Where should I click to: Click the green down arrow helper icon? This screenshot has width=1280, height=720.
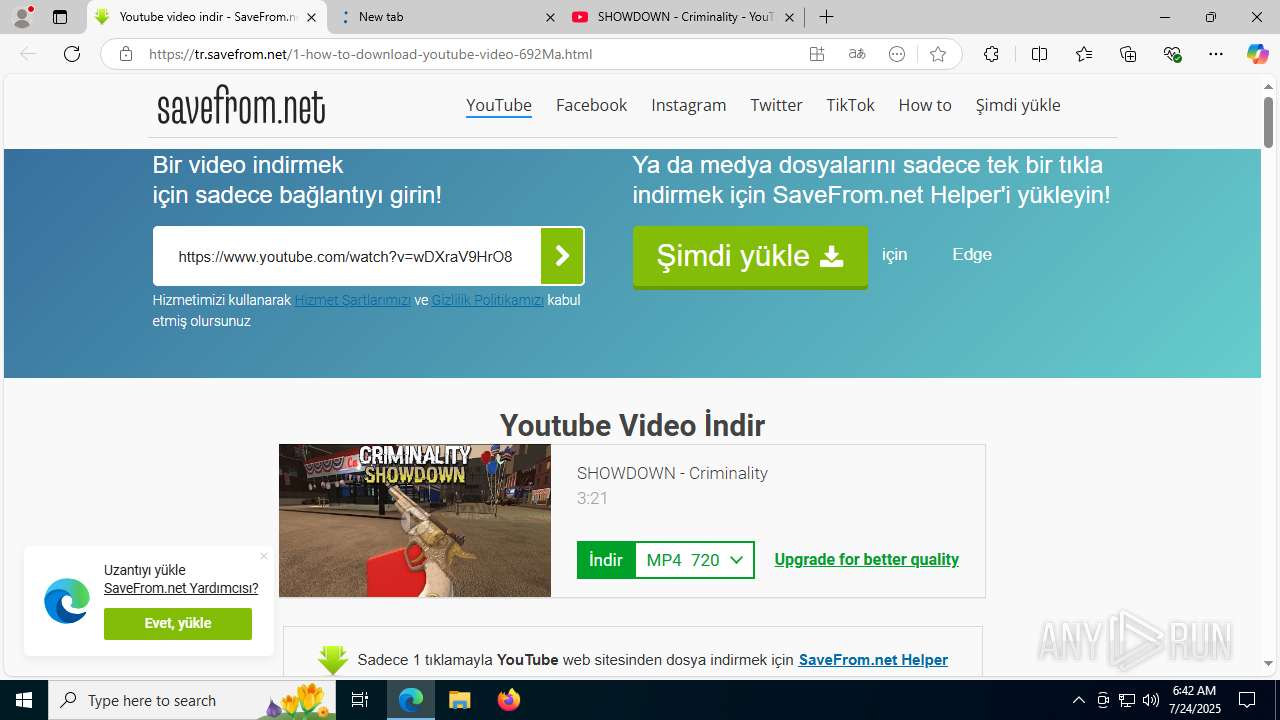[333, 660]
